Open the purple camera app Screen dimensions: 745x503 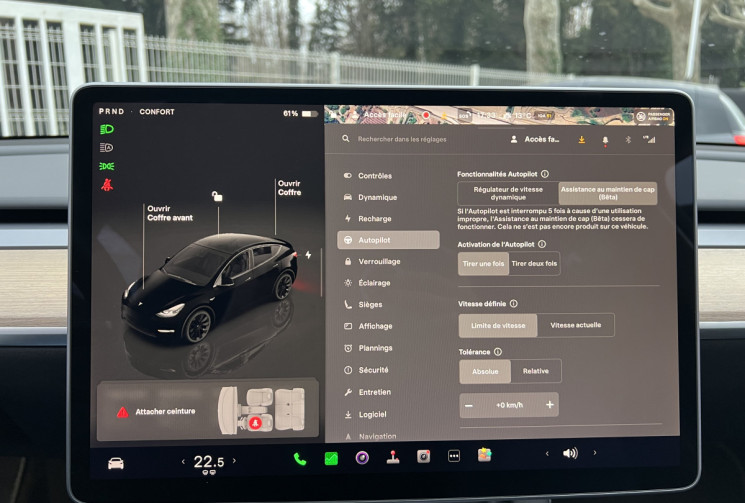[362, 458]
